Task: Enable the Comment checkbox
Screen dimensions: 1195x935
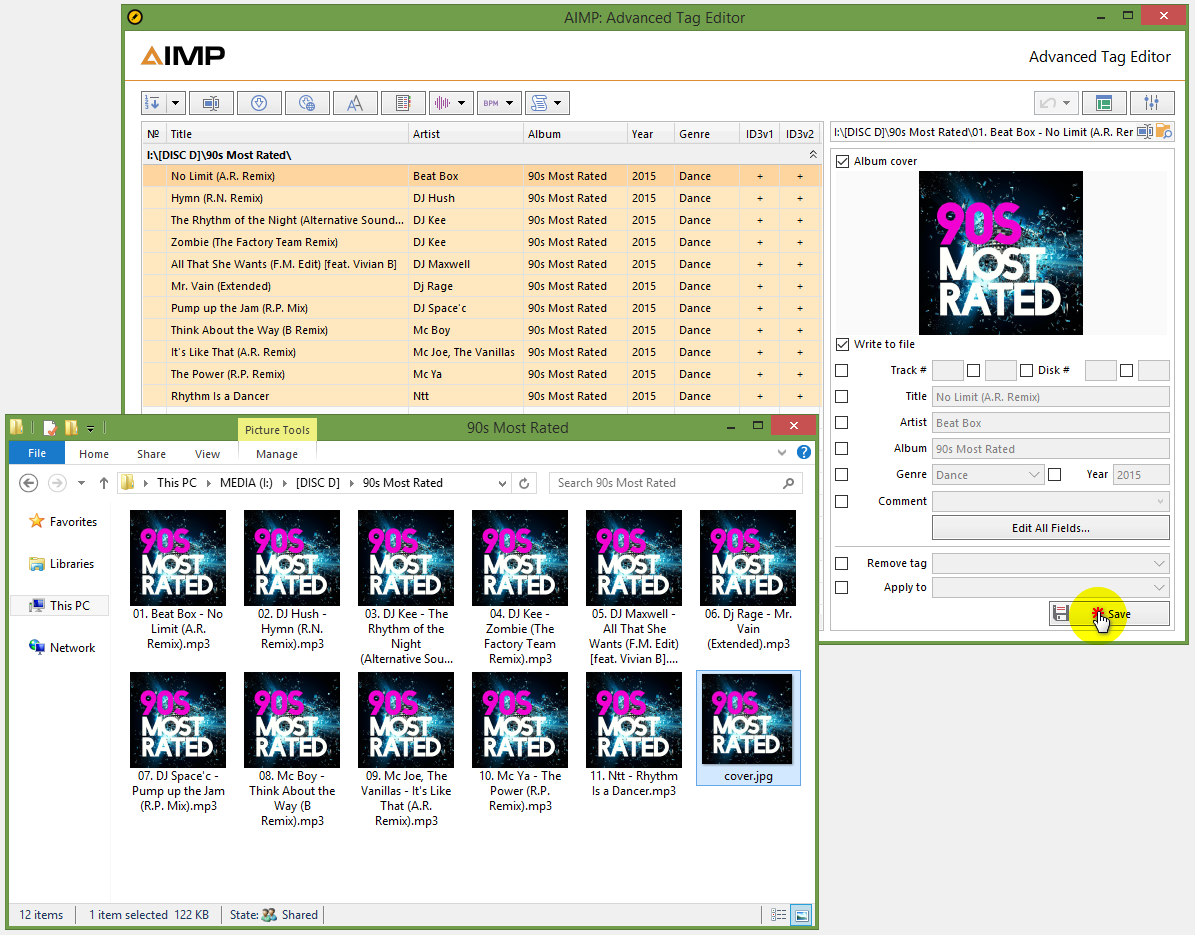Action: 841,501
